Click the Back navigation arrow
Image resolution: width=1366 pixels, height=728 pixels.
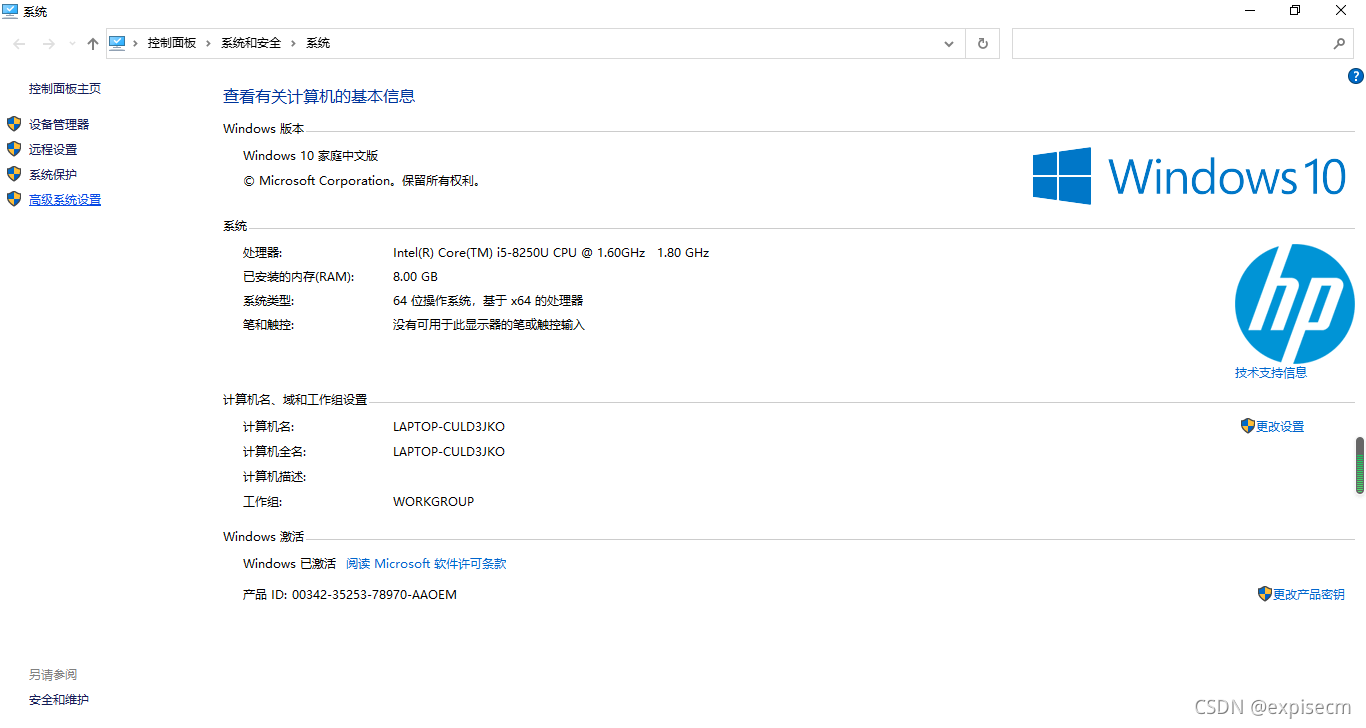[x=19, y=43]
